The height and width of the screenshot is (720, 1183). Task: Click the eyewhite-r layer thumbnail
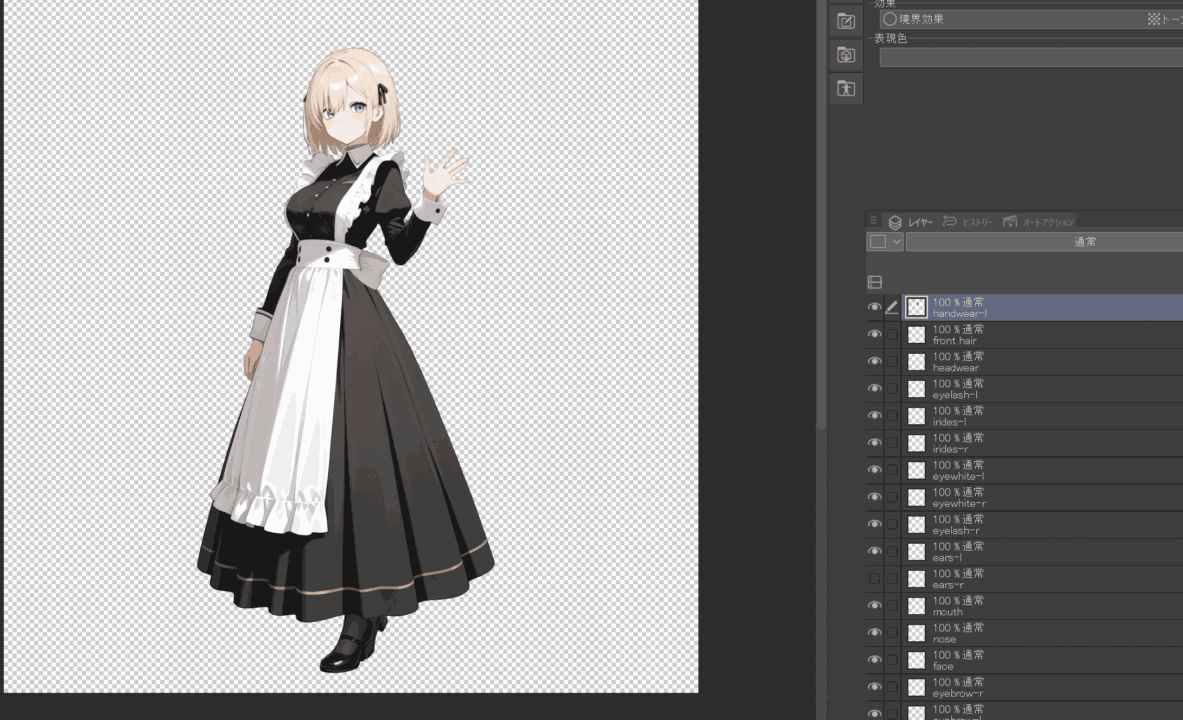click(x=917, y=497)
